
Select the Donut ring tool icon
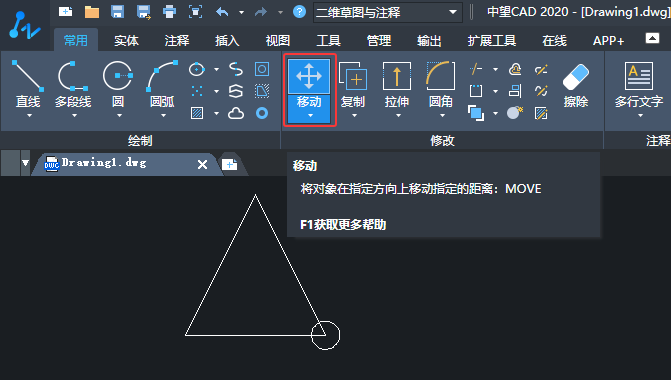[262, 113]
